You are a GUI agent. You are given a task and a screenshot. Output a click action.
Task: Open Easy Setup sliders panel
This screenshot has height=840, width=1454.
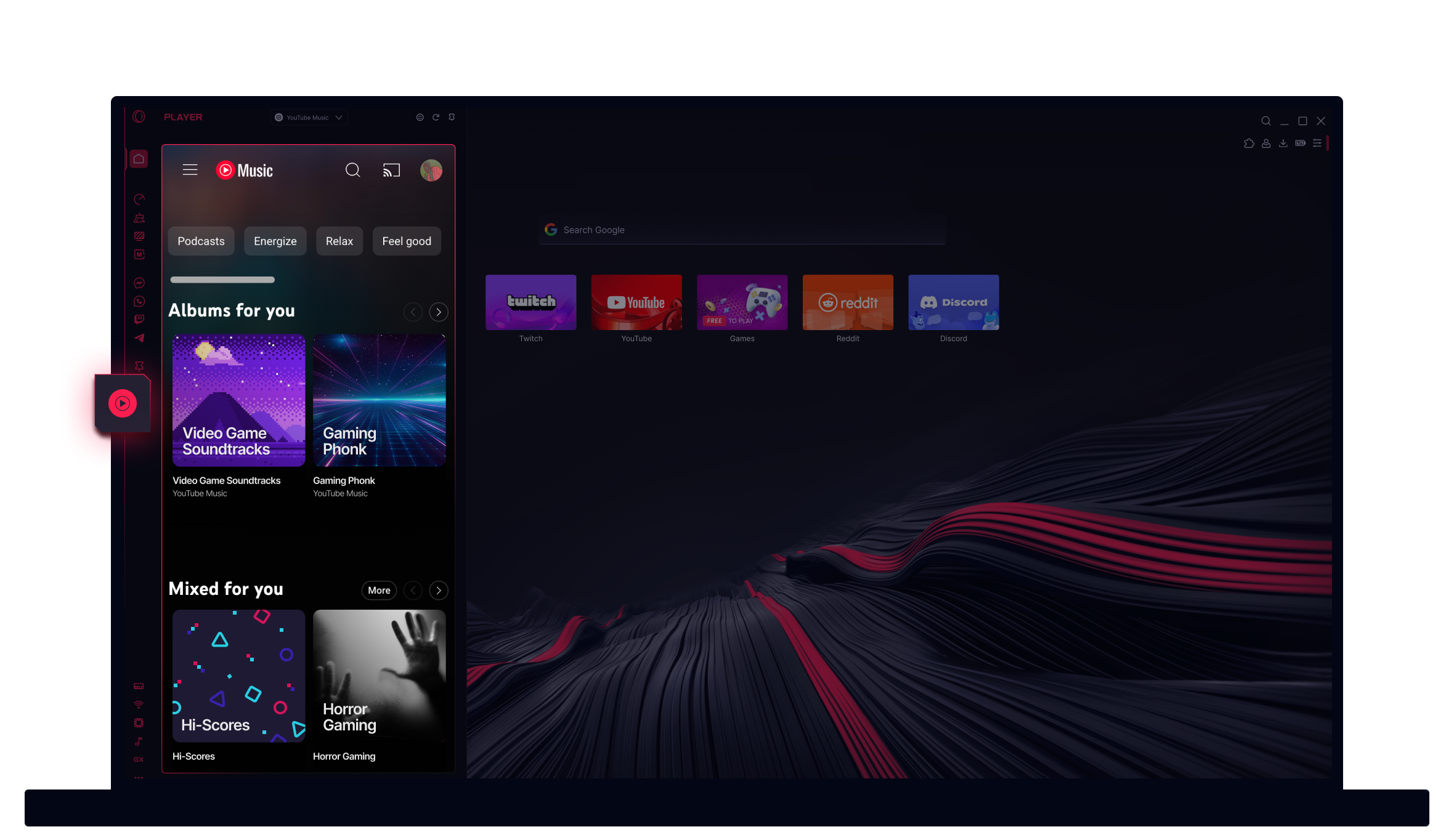pos(1317,143)
